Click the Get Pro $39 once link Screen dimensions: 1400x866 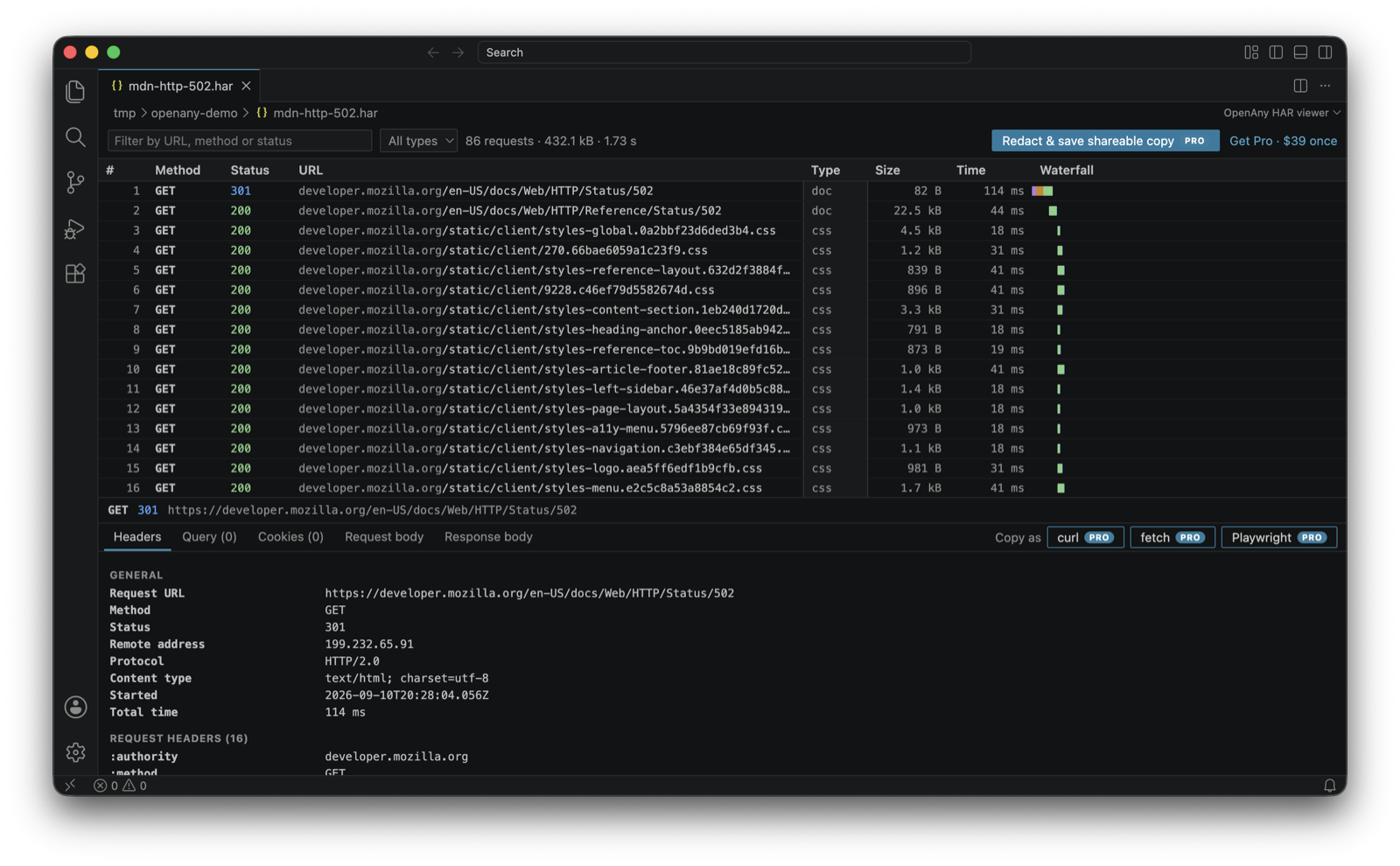[x=1283, y=141]
